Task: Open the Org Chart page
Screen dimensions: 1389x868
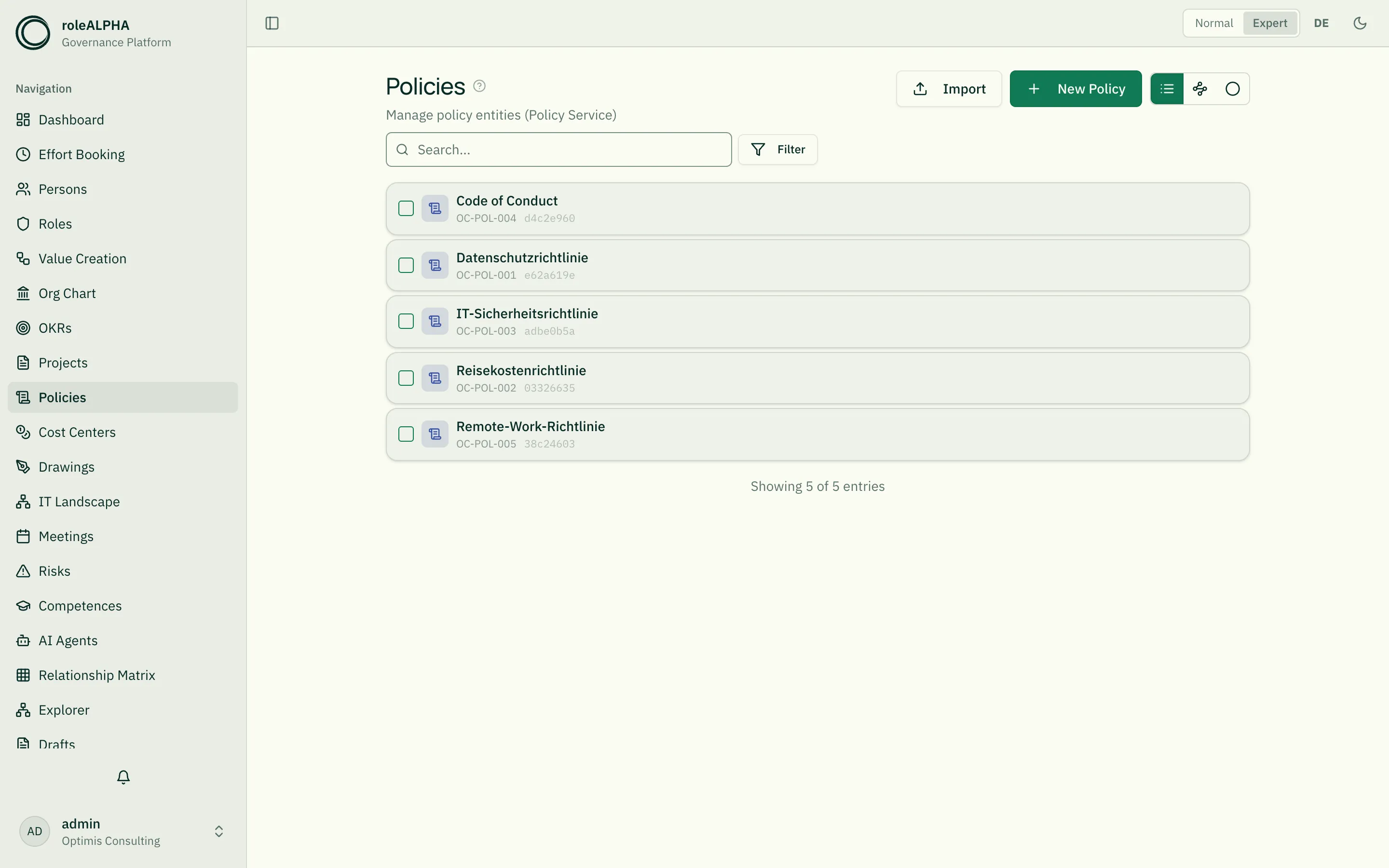Action: pos(123,293)
